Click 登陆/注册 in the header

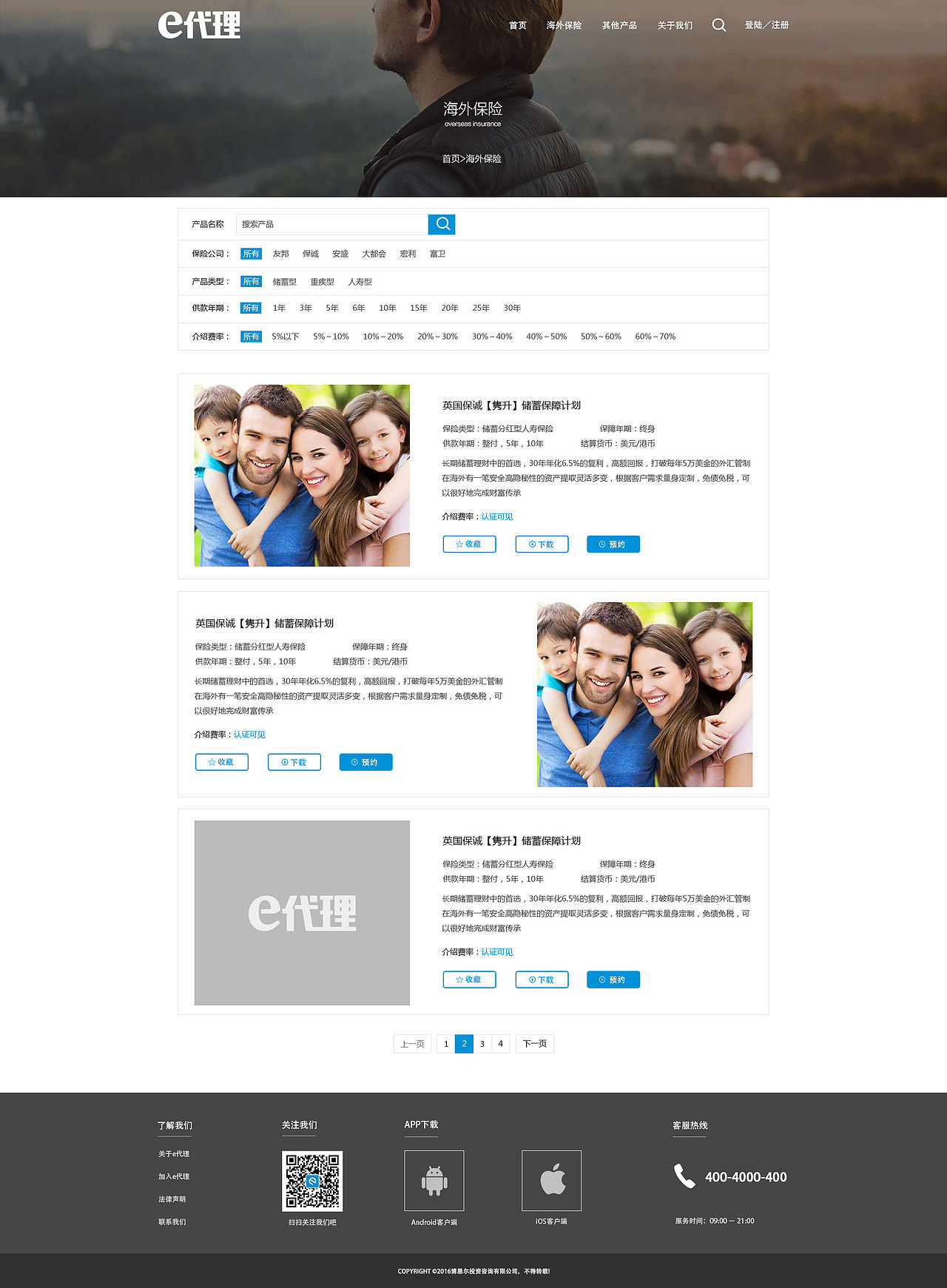pos(766,25)
